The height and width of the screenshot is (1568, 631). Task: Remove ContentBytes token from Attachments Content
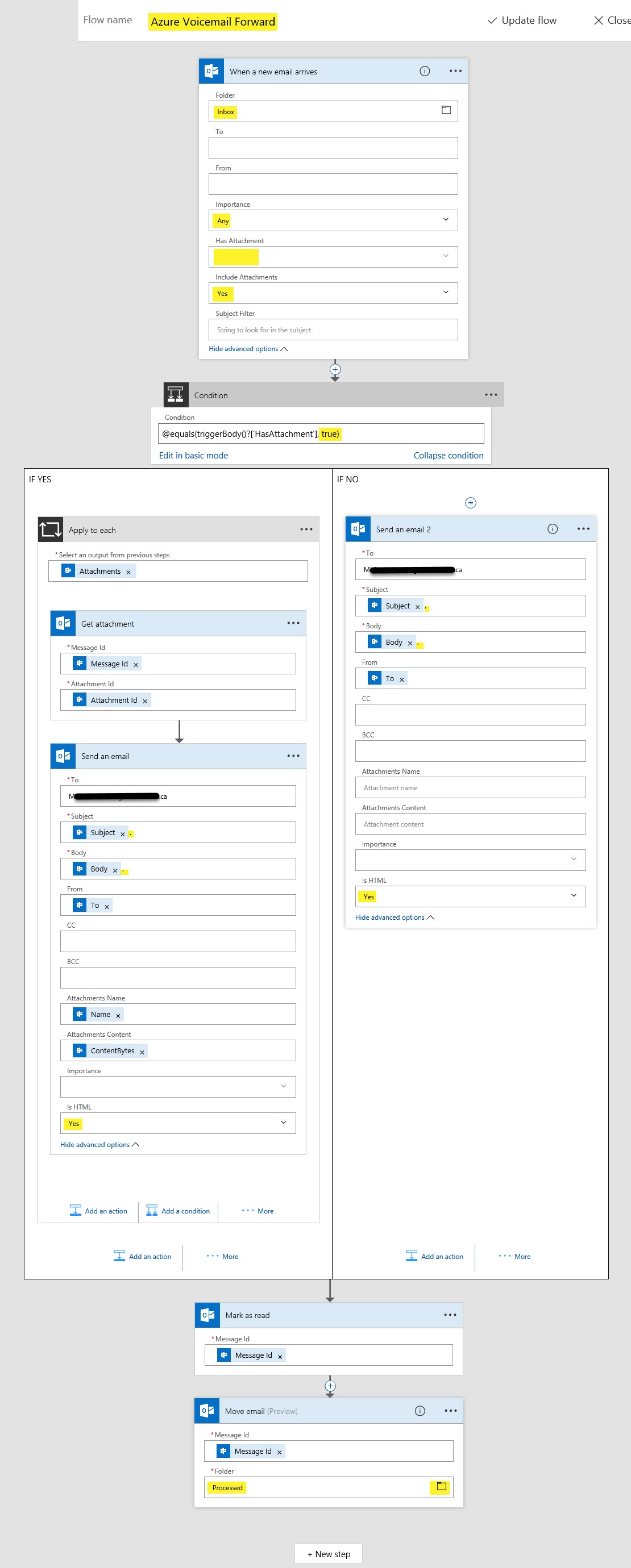[x=142, y=1052]
